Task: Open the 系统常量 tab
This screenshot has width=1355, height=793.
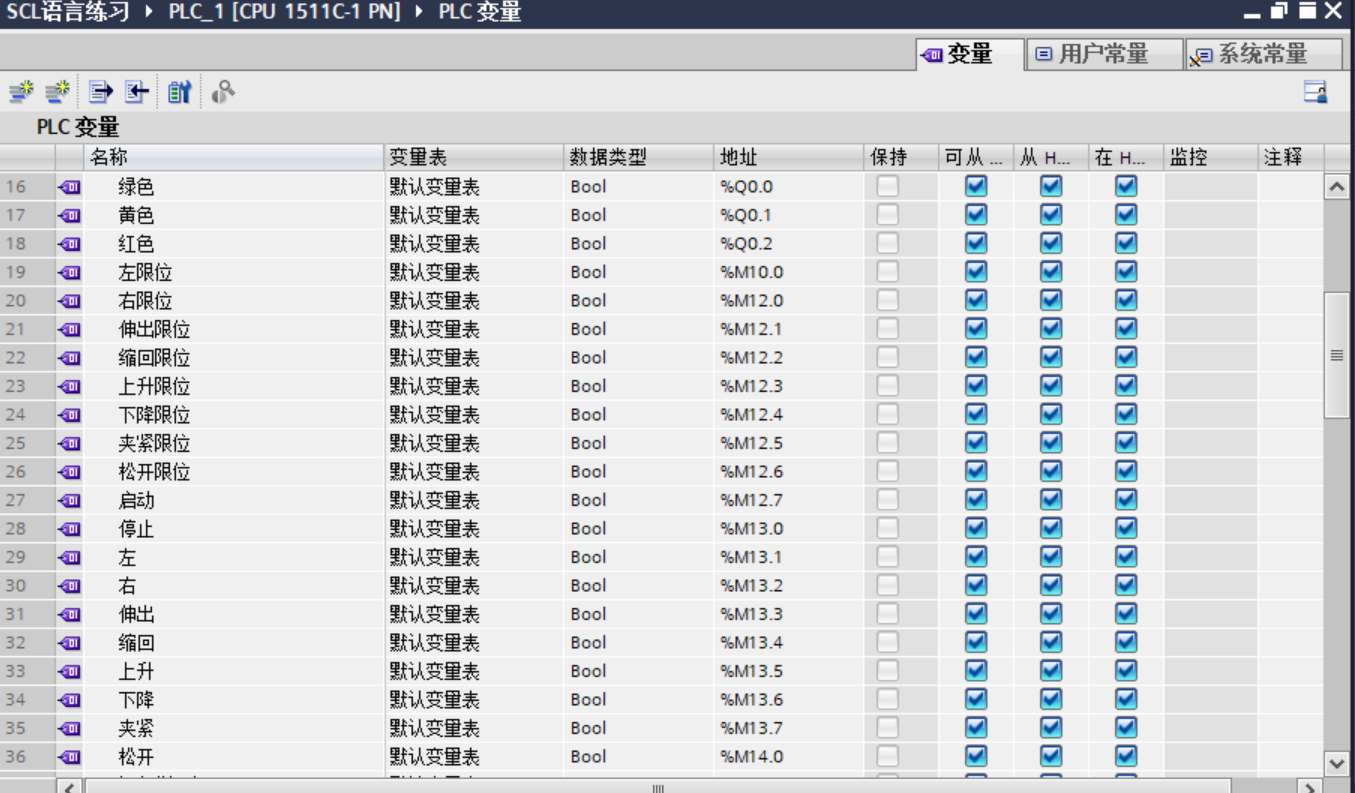Action: click(1264, 55)
